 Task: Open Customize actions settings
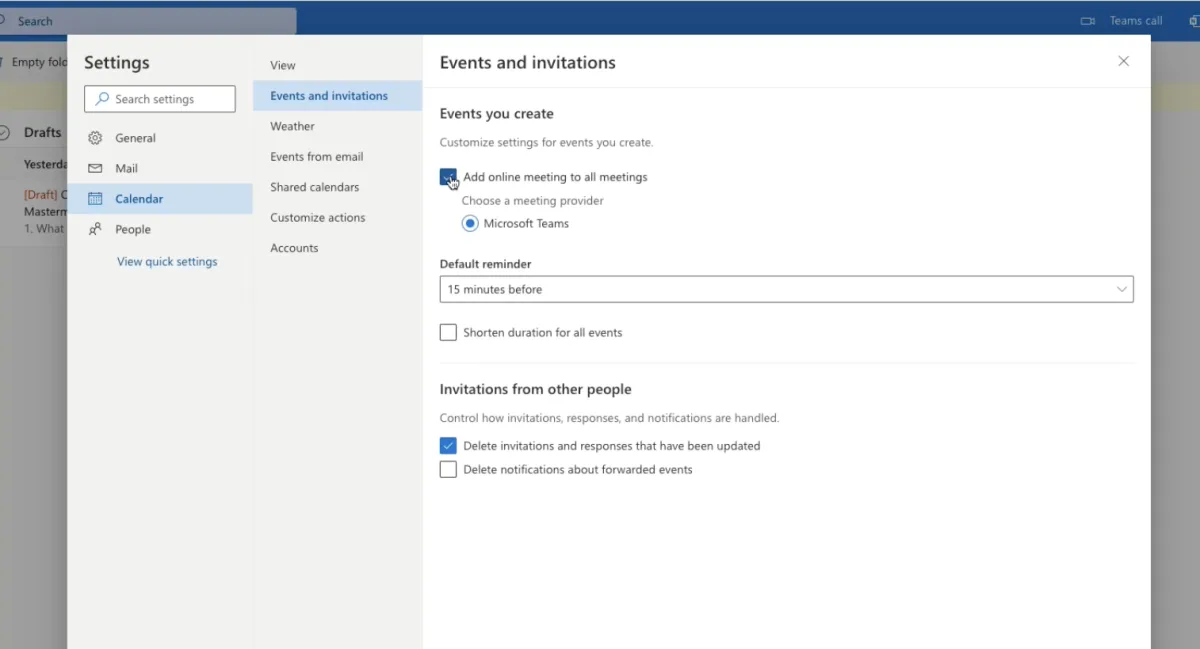click(317, 217)
